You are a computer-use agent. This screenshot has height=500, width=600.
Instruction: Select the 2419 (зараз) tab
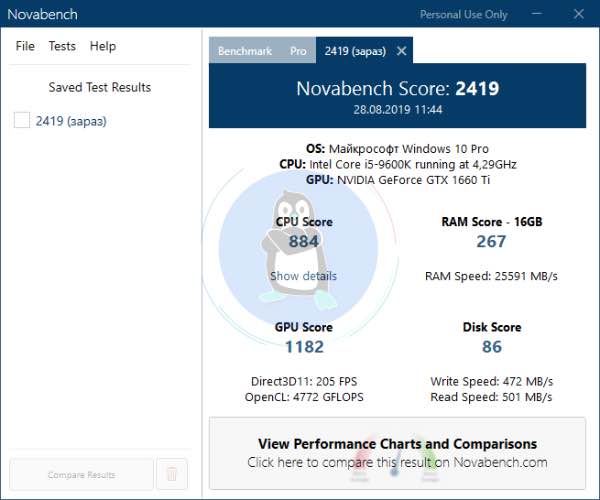click(354, 51)
